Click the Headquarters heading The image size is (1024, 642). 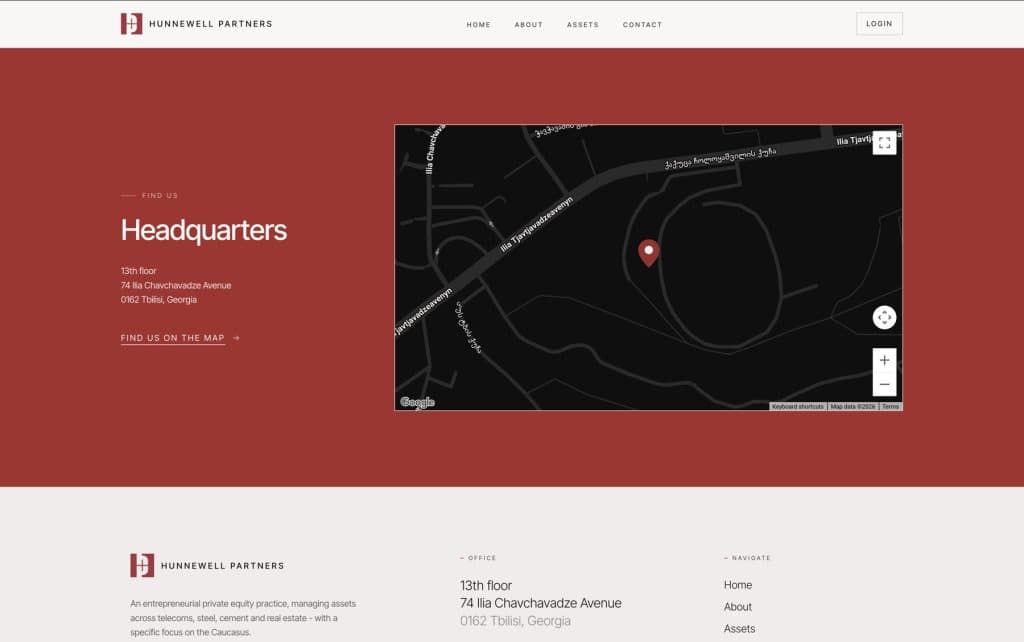pos(204,230)
